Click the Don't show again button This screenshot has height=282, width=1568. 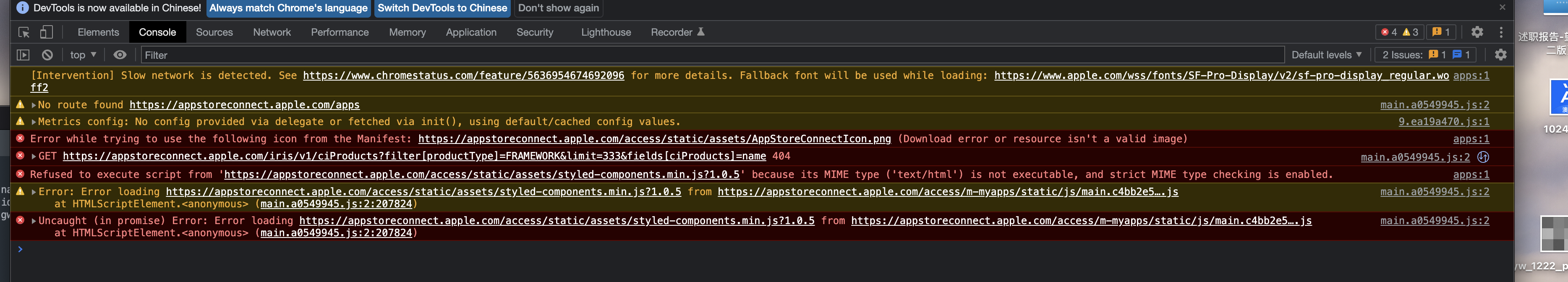(558, 8)
